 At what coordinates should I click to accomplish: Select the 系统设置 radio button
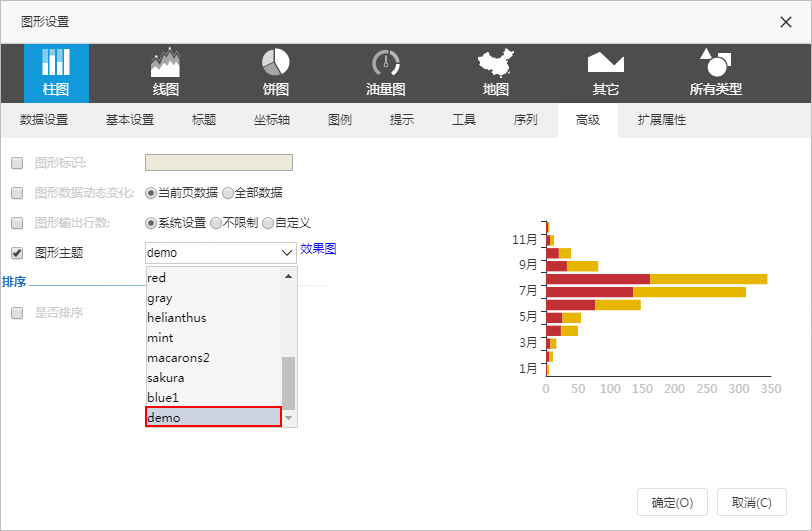click(151, 223)
